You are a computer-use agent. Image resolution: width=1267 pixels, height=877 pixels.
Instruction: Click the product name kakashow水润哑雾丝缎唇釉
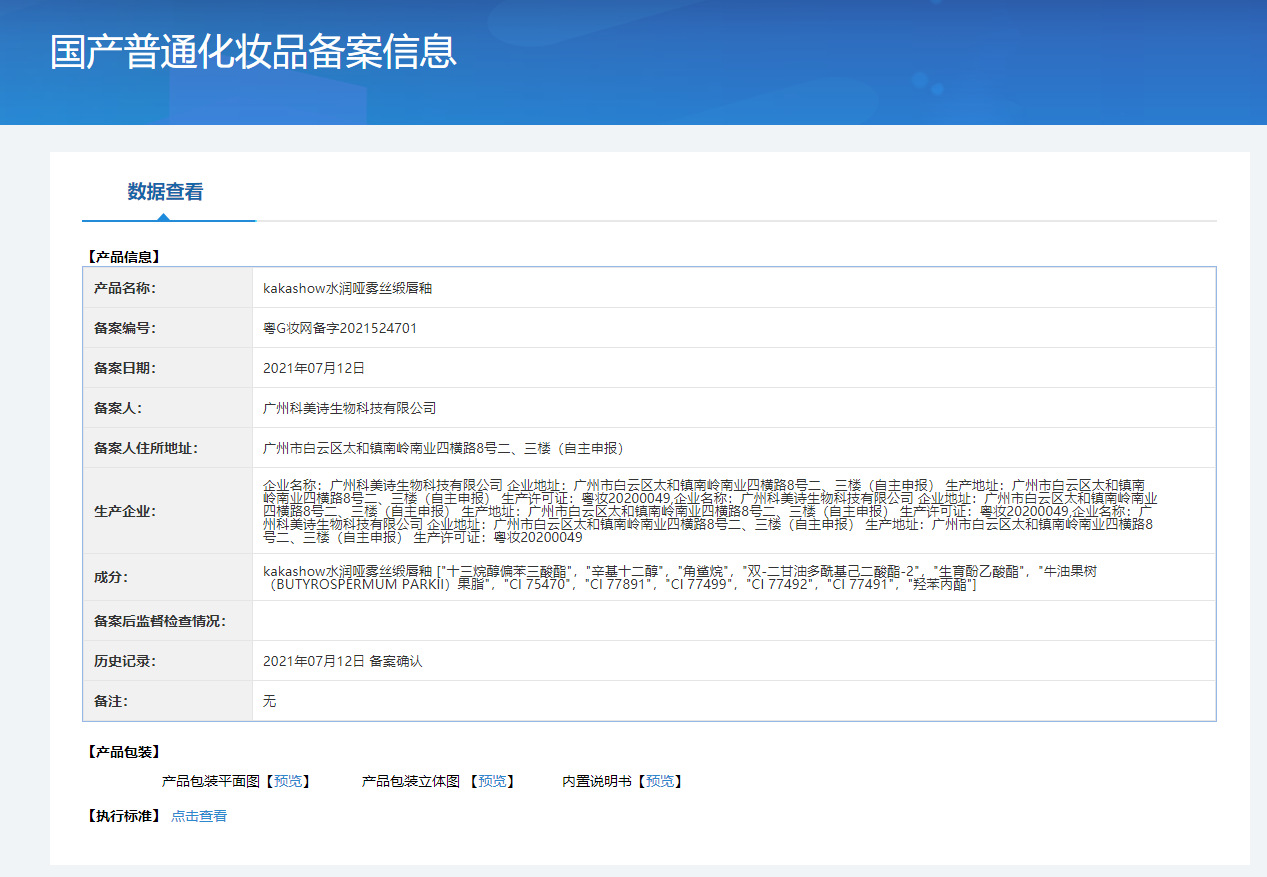(x=347, y=288)
